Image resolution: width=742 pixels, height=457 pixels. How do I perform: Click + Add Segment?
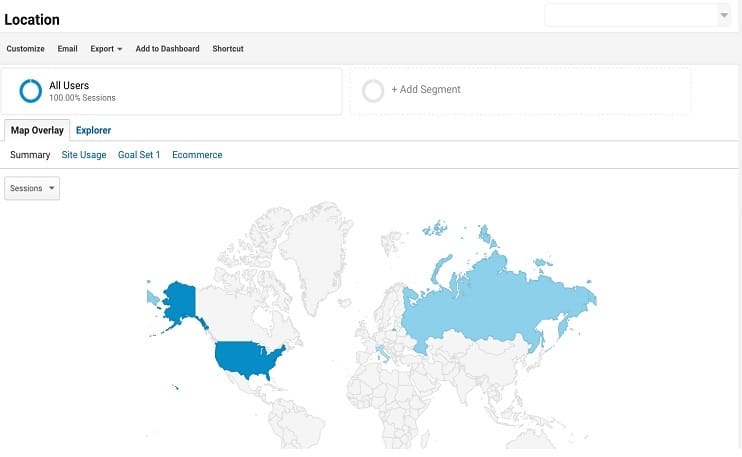click(426, 89)
